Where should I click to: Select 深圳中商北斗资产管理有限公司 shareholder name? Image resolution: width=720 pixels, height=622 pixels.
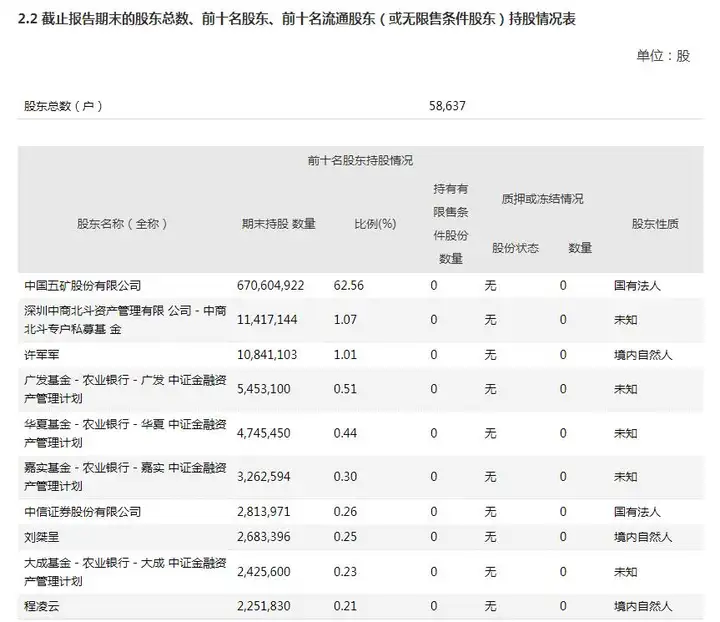[x=125, y=320]
